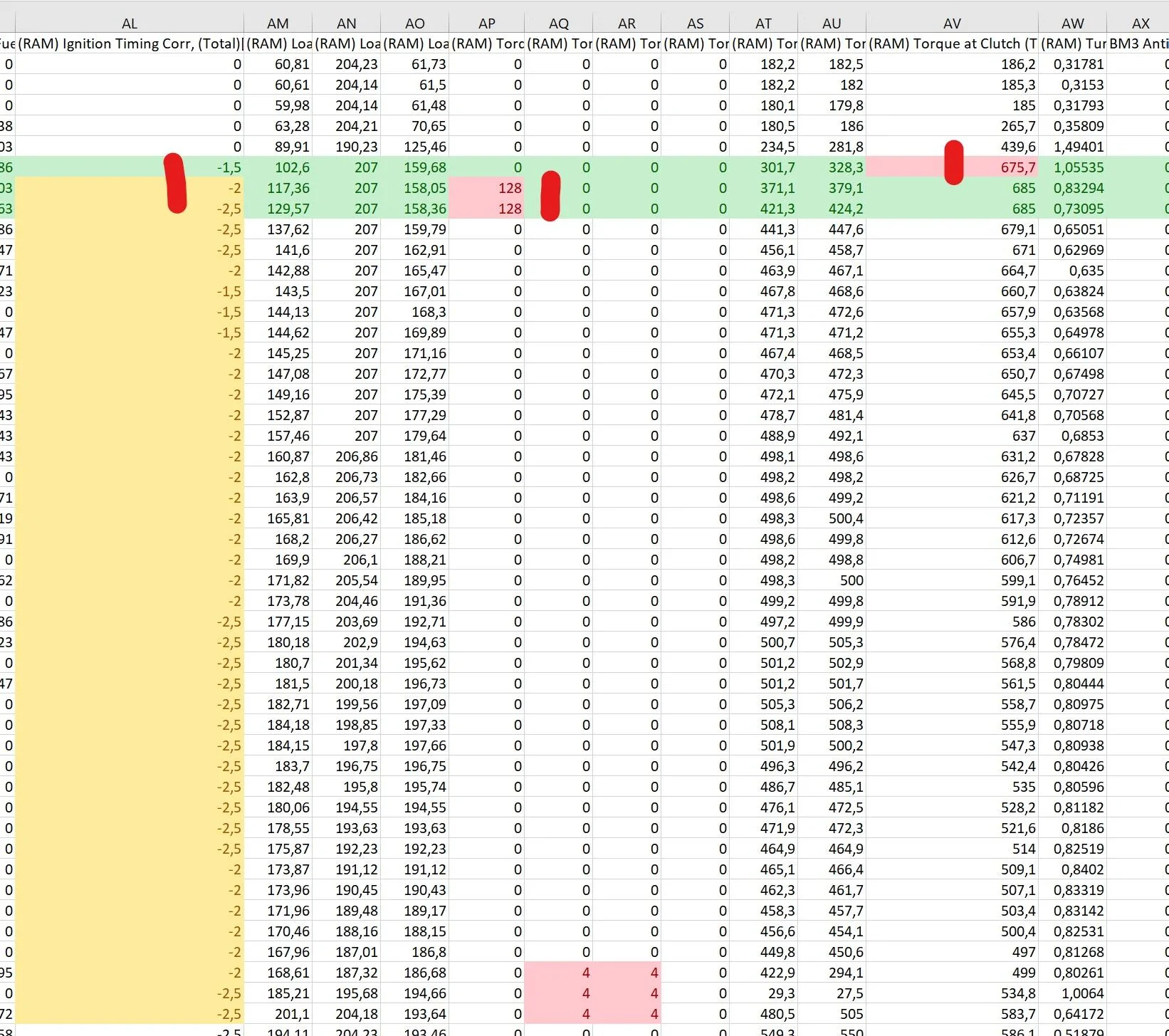Select the cell with value 424,2
Screen dimensions: 1169x1036
tap(832, 209)
